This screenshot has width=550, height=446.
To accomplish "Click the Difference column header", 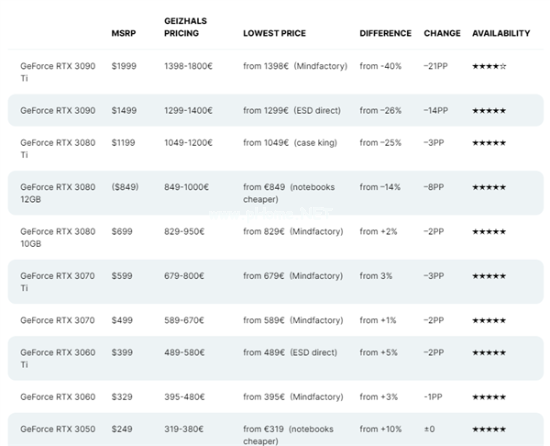I will [385, 33].
